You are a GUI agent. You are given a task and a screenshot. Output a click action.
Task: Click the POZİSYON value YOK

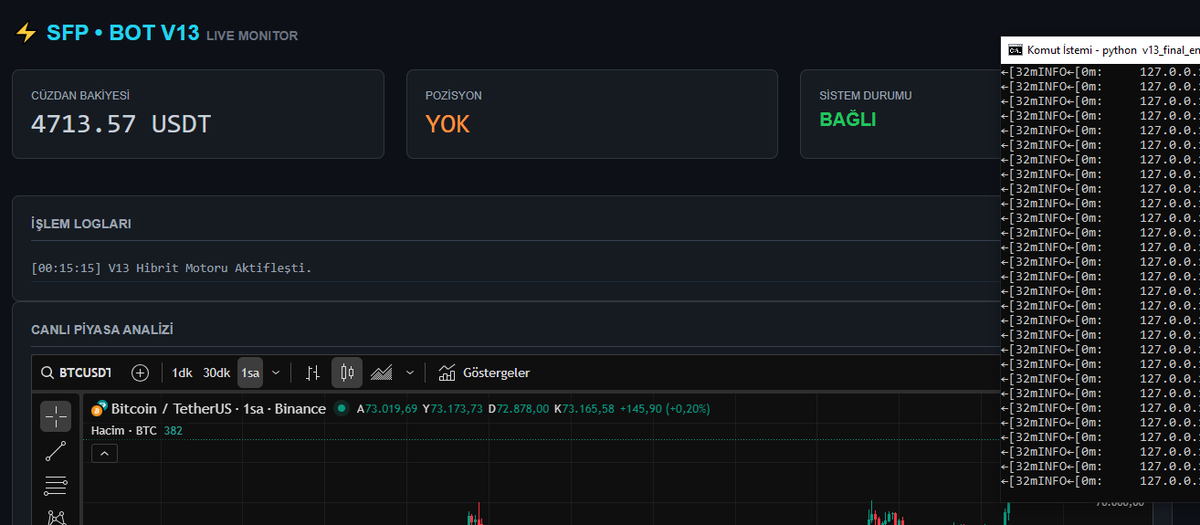pyautogui.click(x=448, y=124)
